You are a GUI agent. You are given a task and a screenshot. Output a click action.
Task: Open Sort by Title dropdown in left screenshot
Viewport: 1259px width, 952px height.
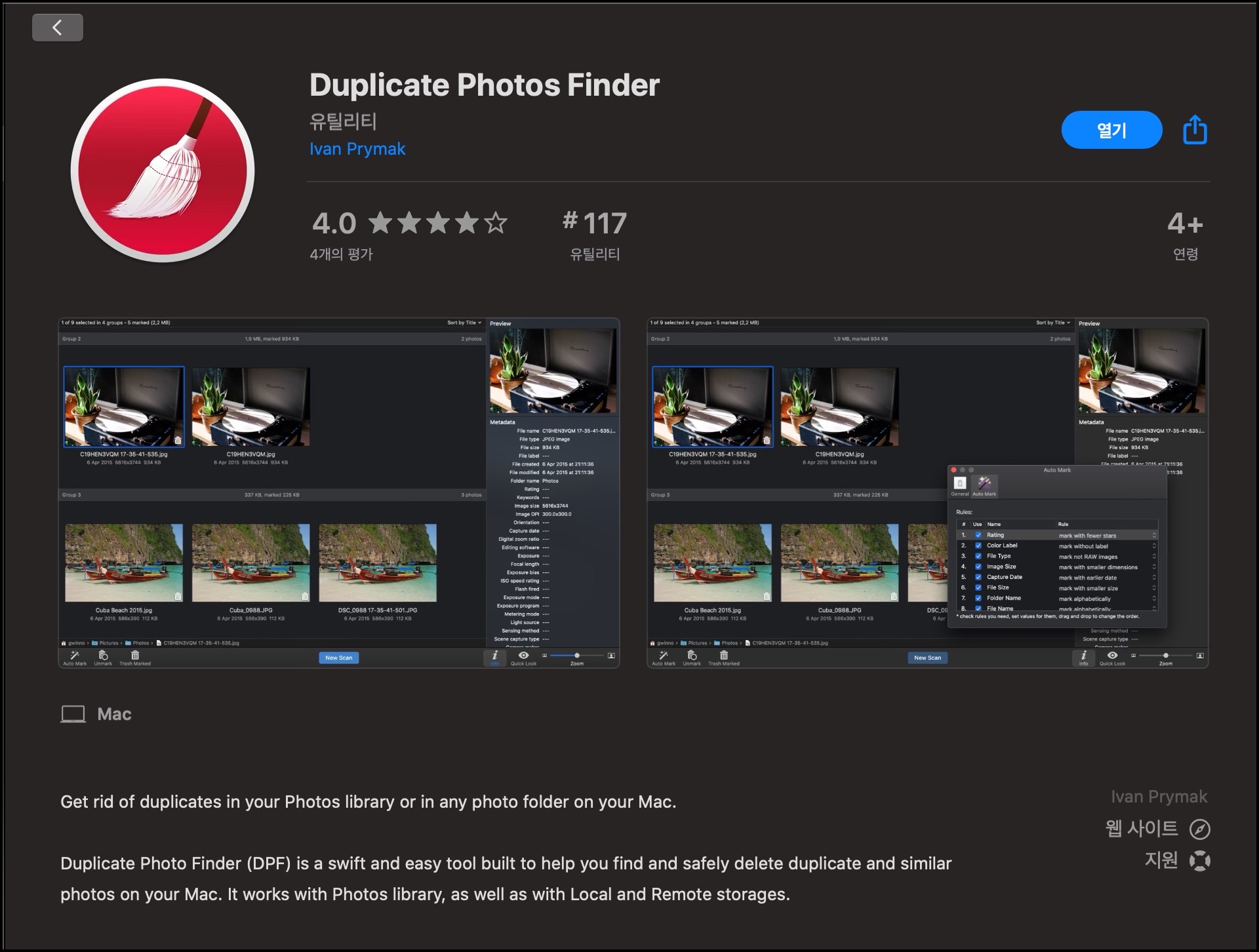(x=464, y=323)
